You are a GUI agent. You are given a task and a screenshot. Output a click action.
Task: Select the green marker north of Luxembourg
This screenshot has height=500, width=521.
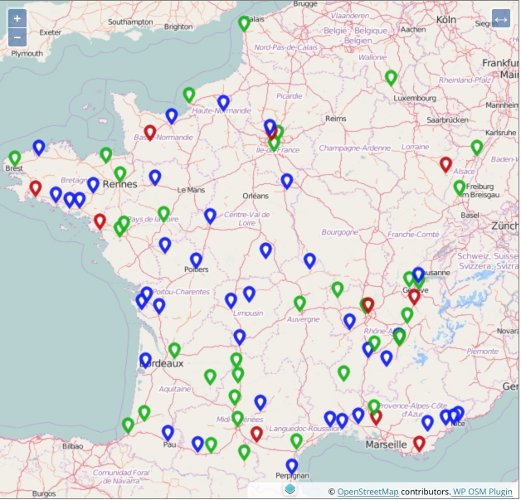tap(391, 78)
